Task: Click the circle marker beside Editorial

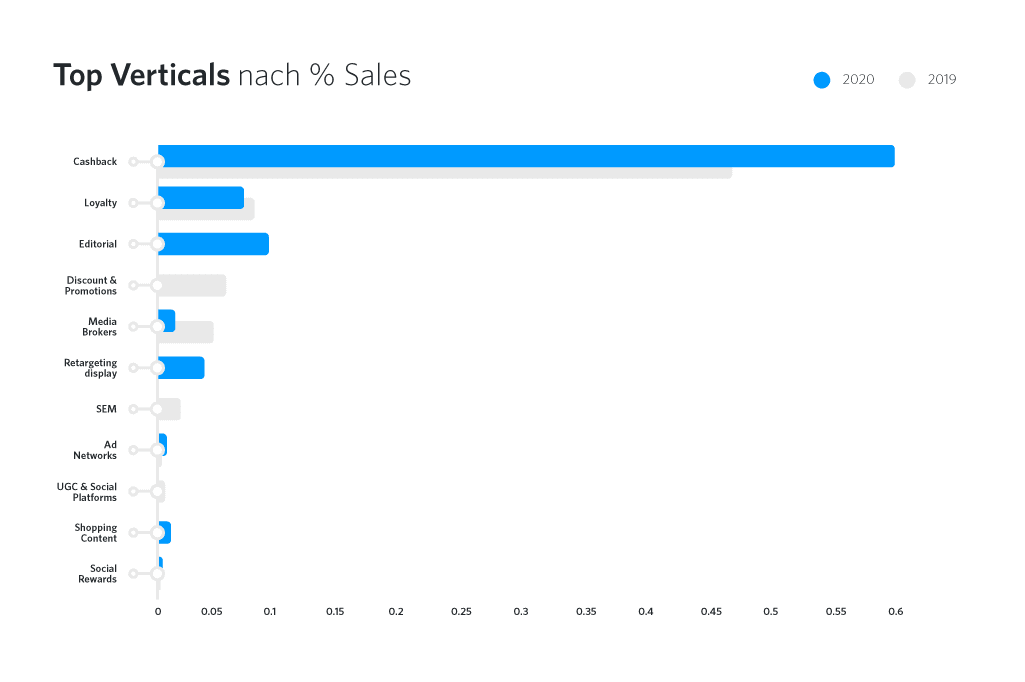Action: (x=157, y=244)
